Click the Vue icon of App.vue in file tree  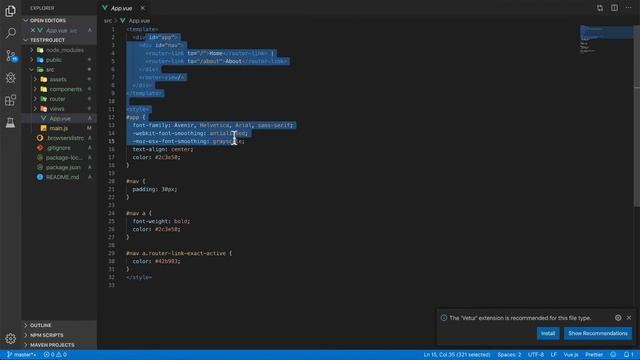pos(44,118)
